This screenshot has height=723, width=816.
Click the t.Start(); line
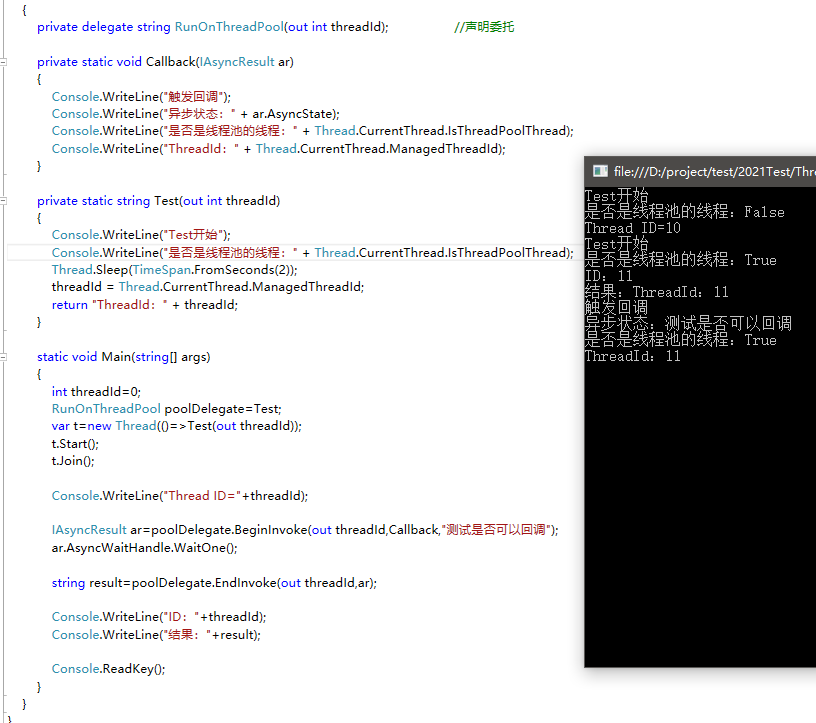pos(75,444)
